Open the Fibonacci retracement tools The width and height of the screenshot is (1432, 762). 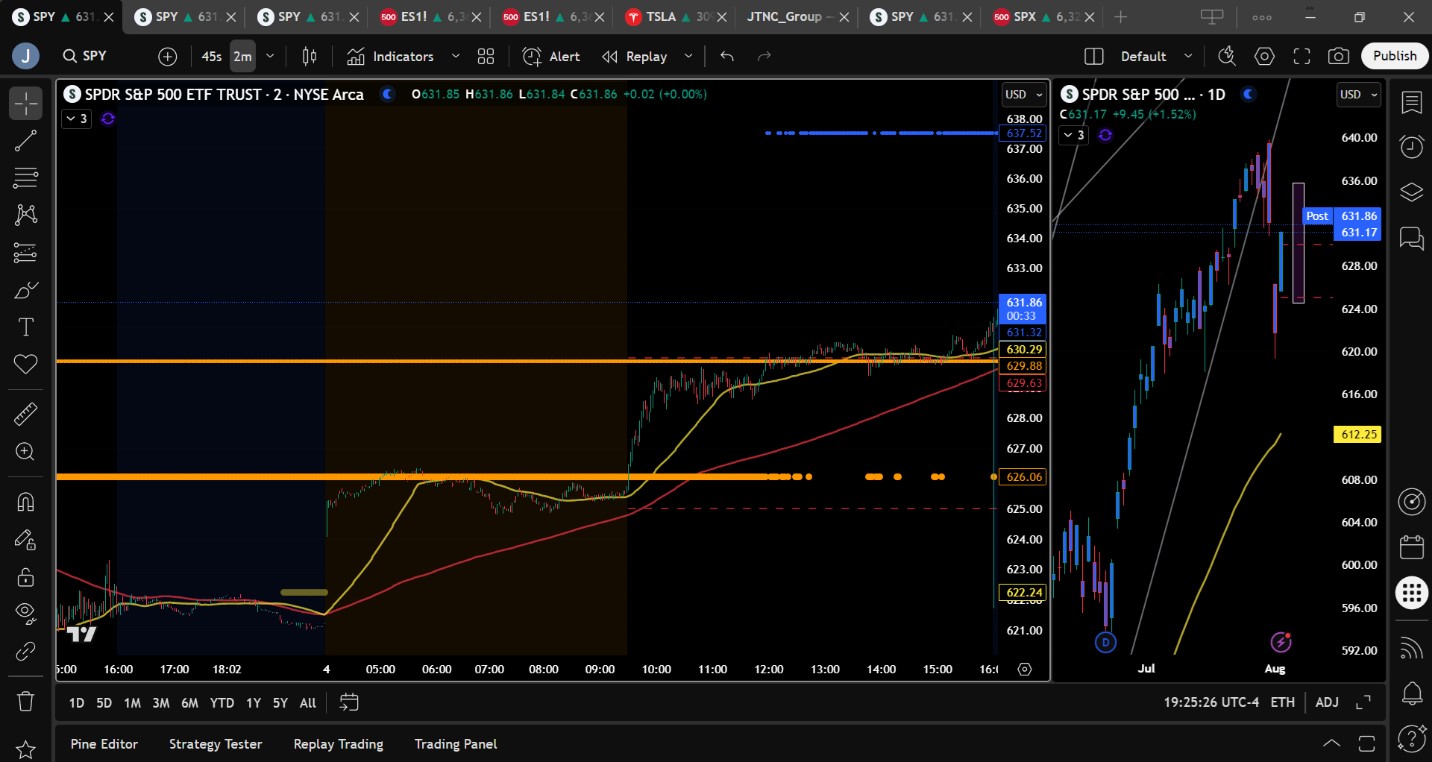26,178
